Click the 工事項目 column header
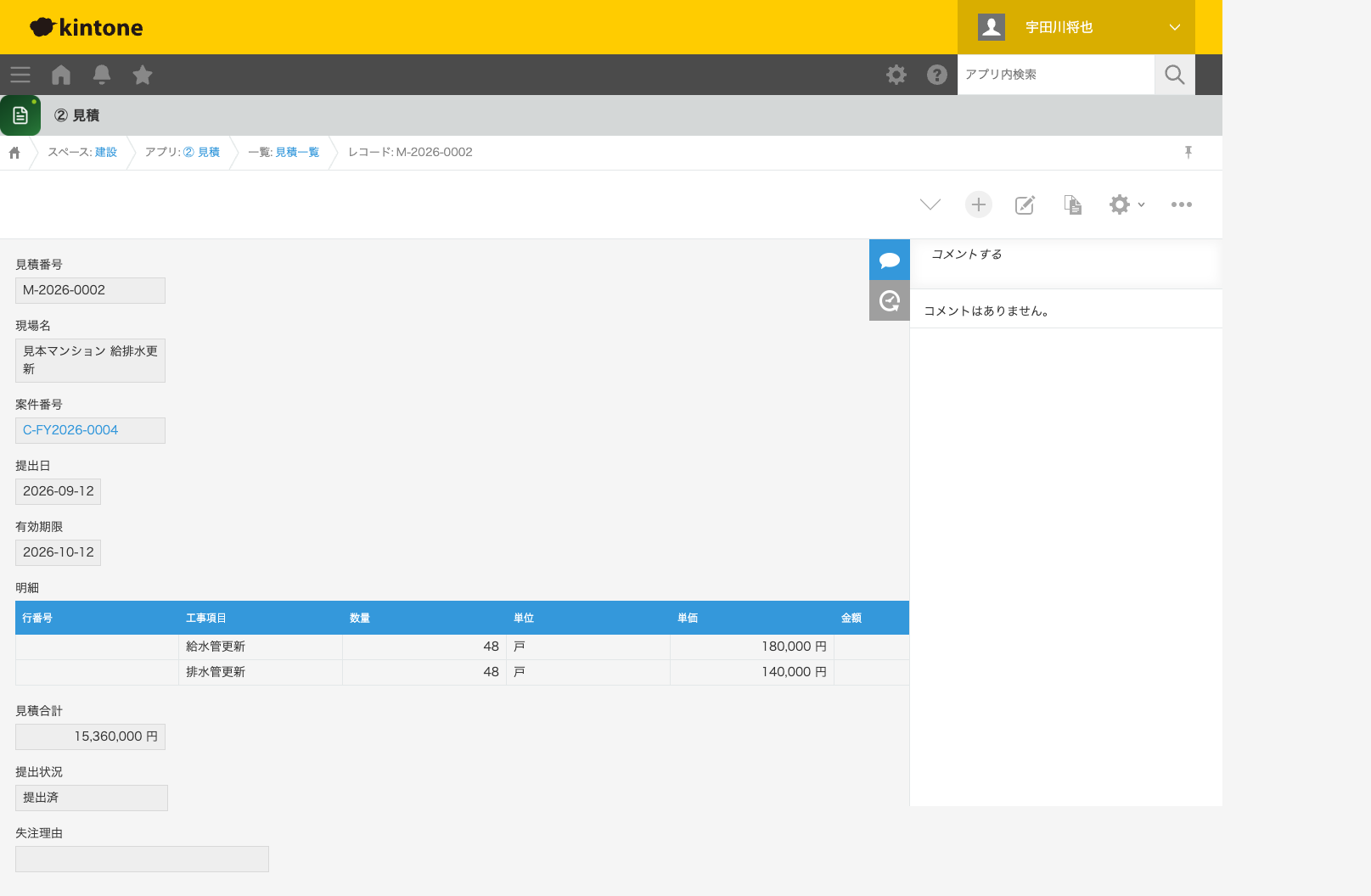This screenshot has width=1371, height=896. point(261,618)
